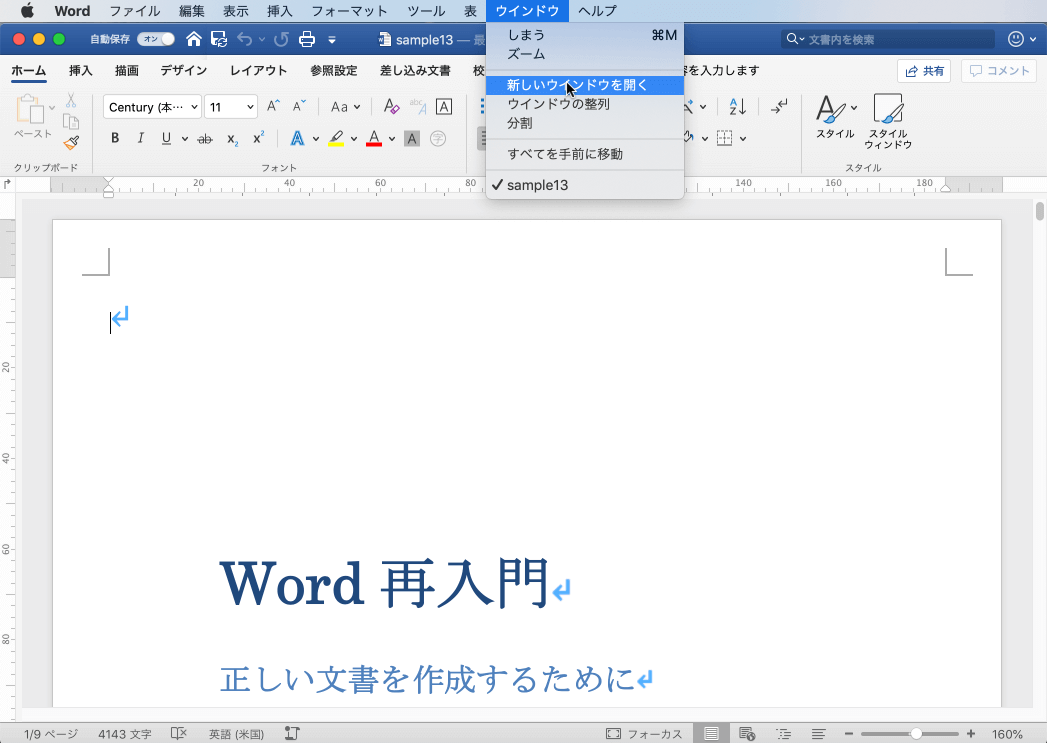Expand the undo history arrow
The height and width of the screenshot is (743, 1047).
pos(262,39)
